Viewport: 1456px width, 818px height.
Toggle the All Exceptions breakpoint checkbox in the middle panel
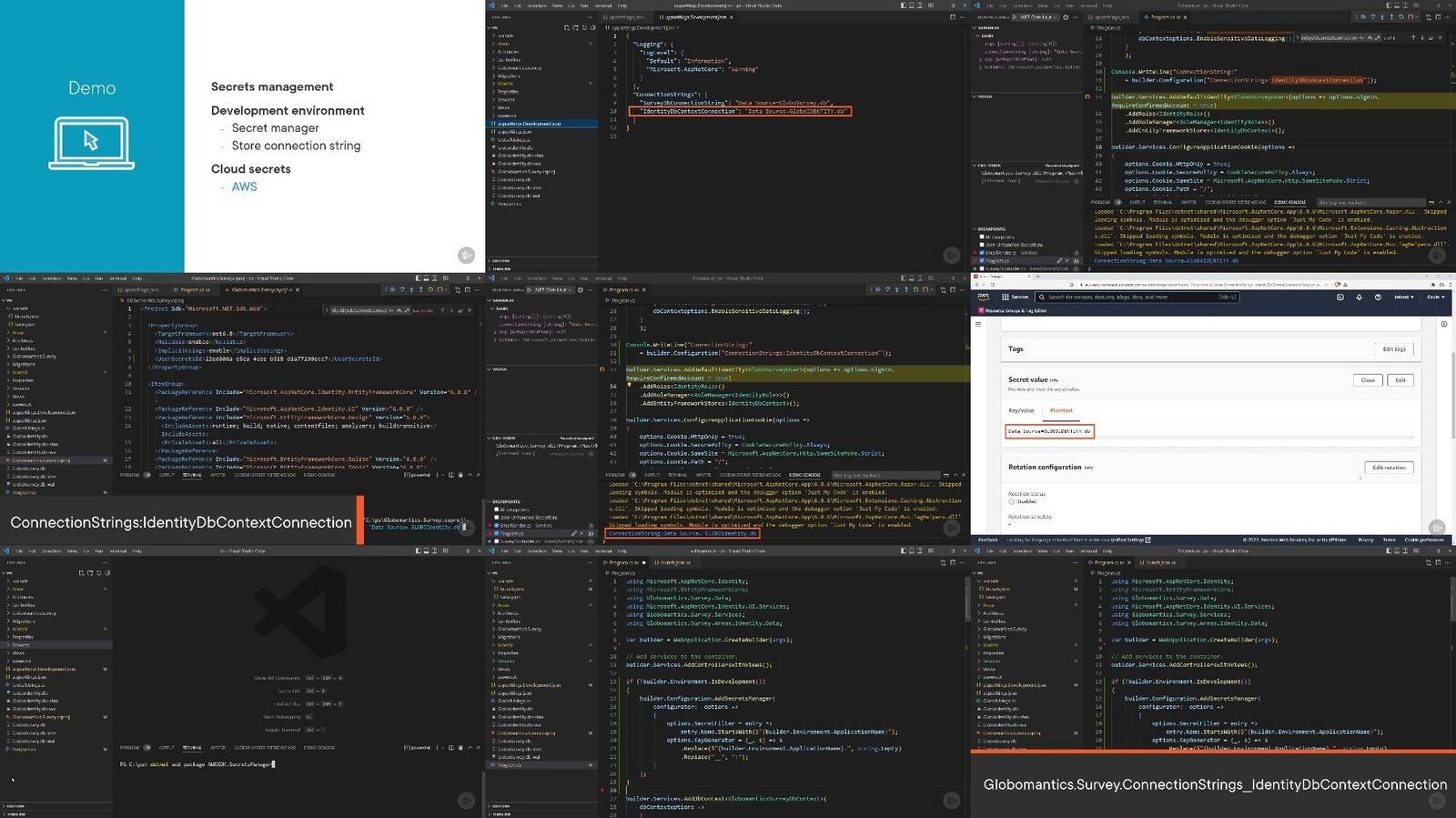[x=495, y=510]
